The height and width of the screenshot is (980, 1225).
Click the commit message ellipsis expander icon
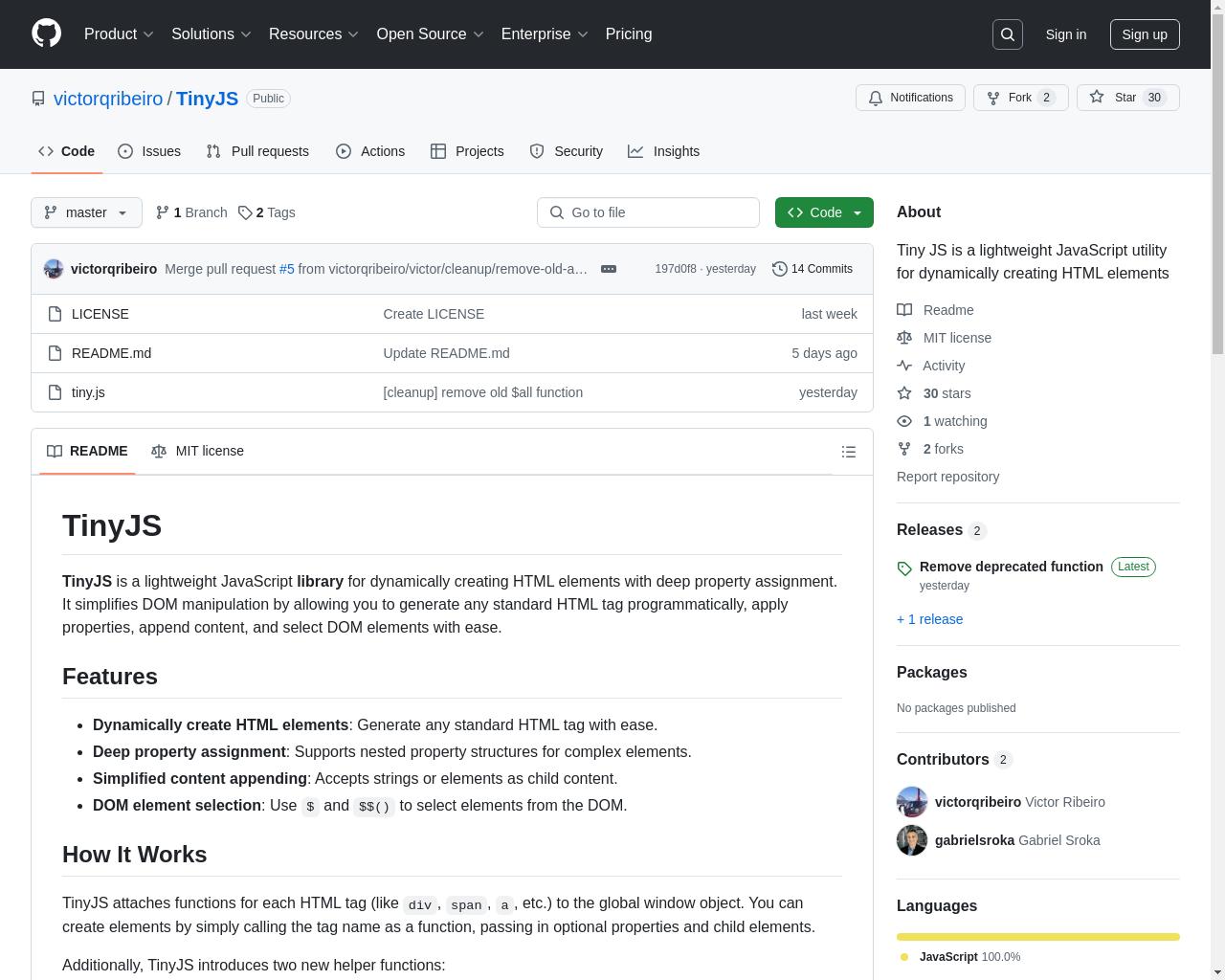(609, 269)
